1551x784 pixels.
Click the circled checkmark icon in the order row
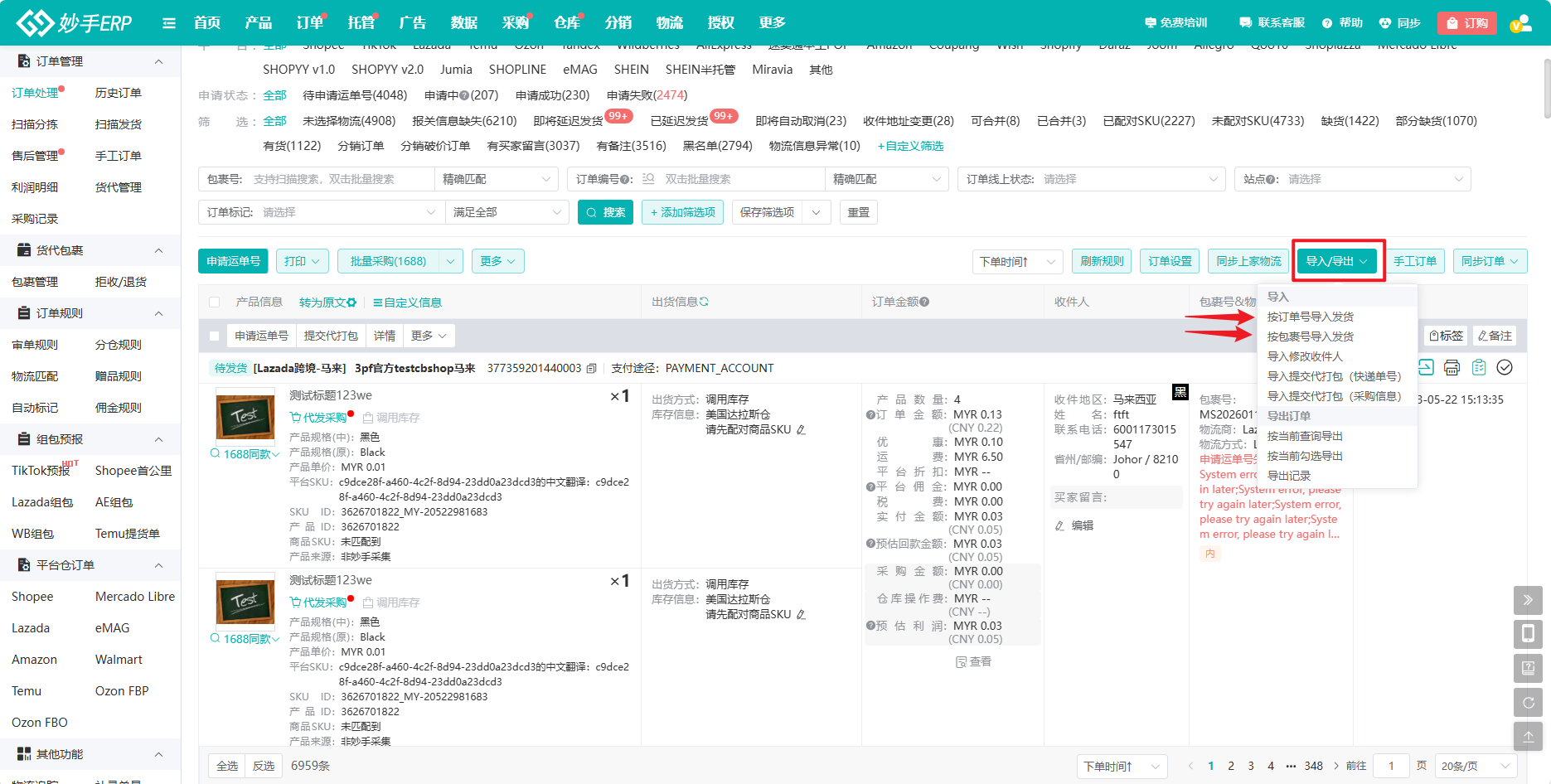click(x=1505, y=367)
